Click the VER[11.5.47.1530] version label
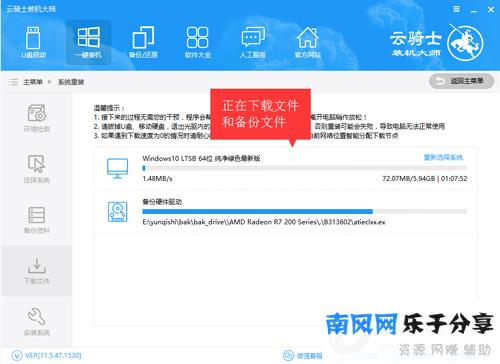The image size is (500, 364). pos(53,355)
